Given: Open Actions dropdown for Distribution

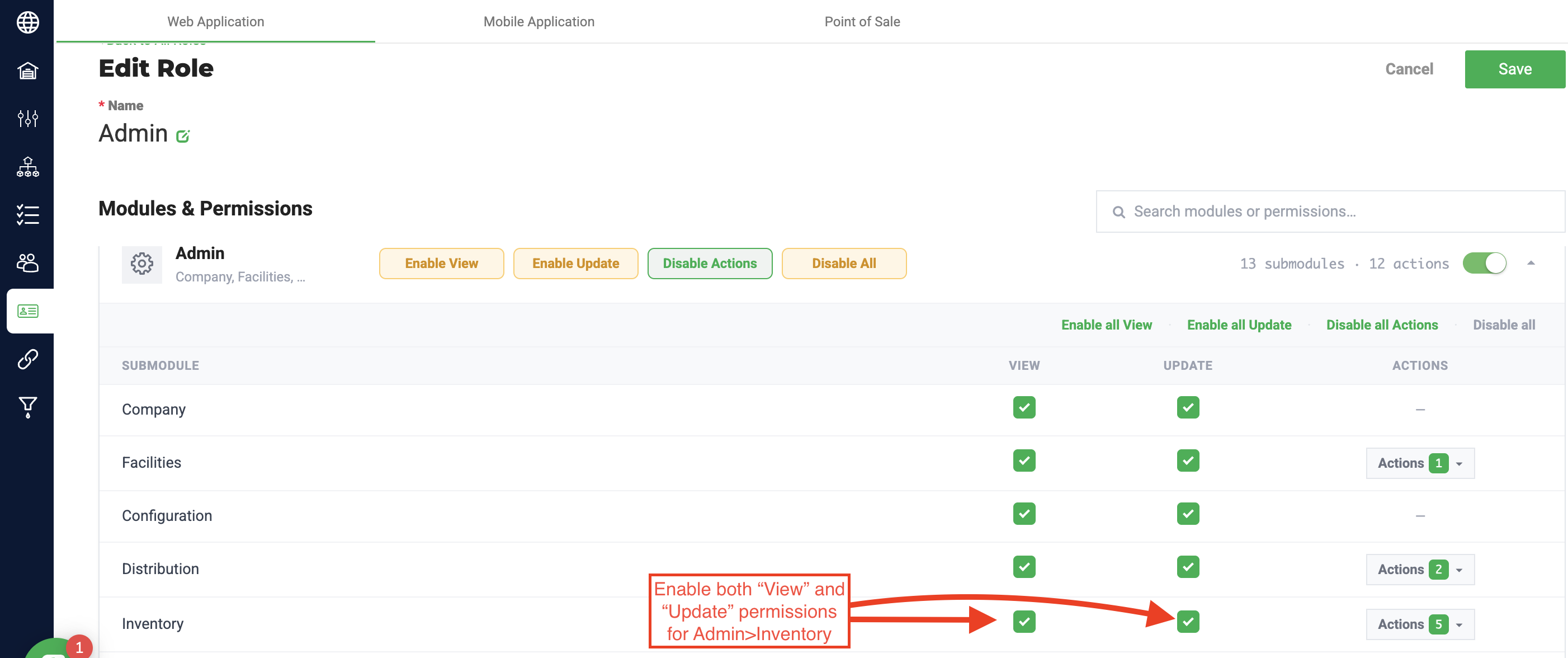Looking at the screenshot, I should (1419, 569).
